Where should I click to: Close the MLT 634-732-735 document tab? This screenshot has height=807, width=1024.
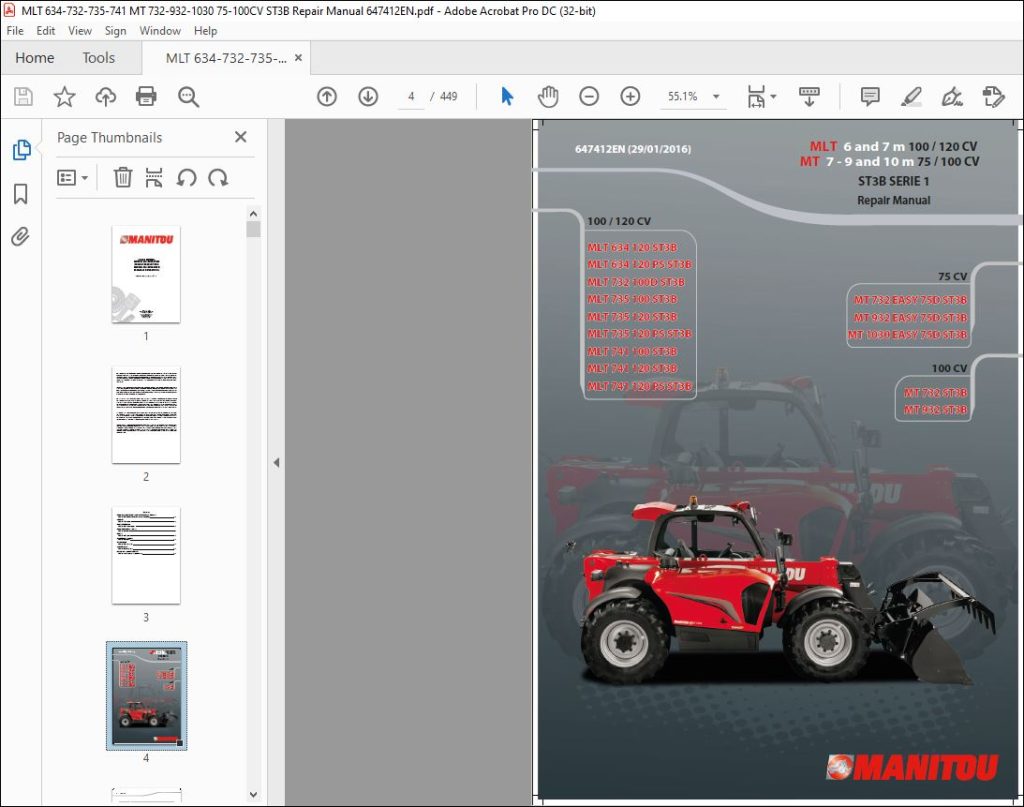pyautogui.click(x=298, y=57)
